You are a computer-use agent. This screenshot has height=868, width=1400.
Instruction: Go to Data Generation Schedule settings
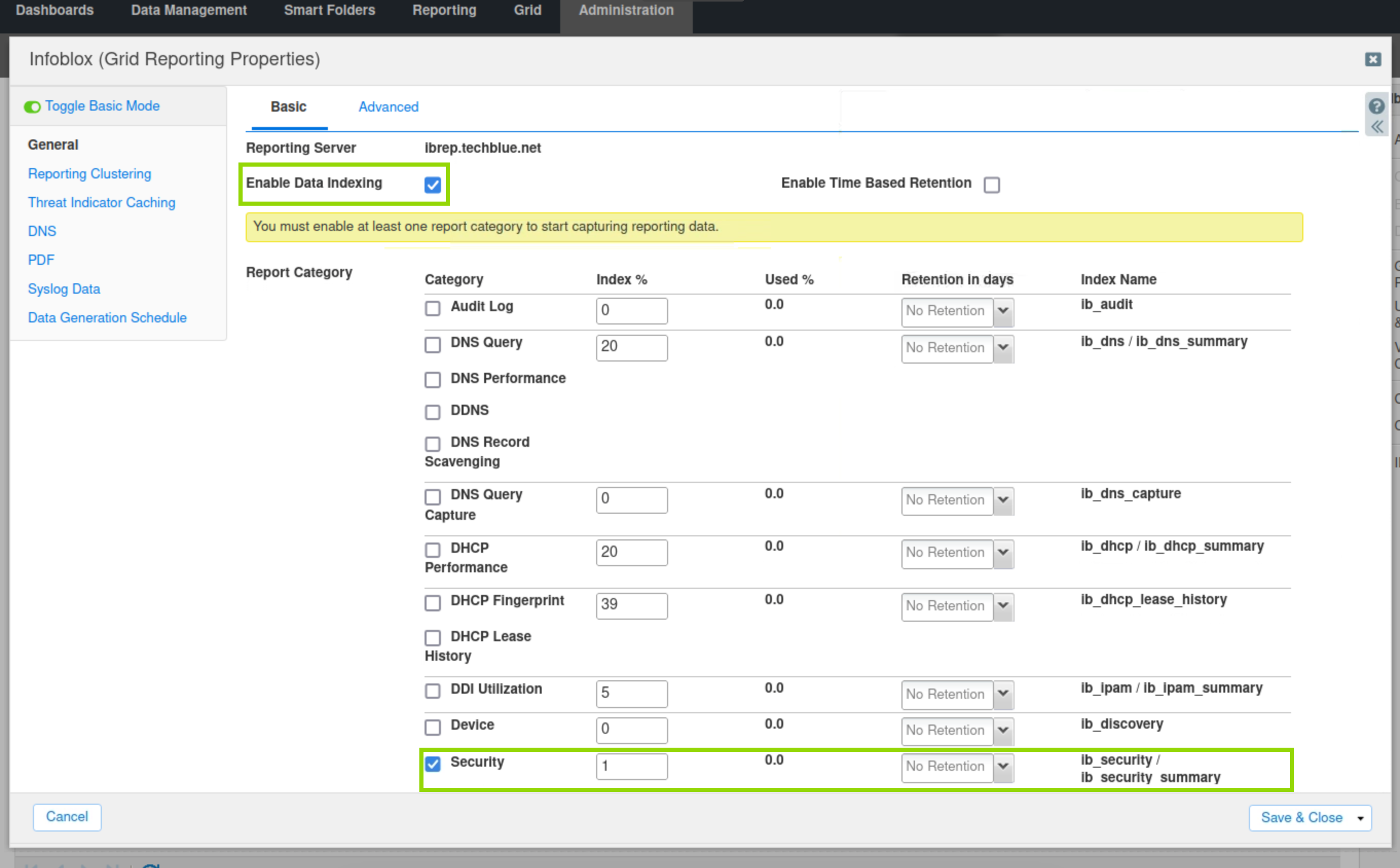pyautogui.click(x=107, y=317)
